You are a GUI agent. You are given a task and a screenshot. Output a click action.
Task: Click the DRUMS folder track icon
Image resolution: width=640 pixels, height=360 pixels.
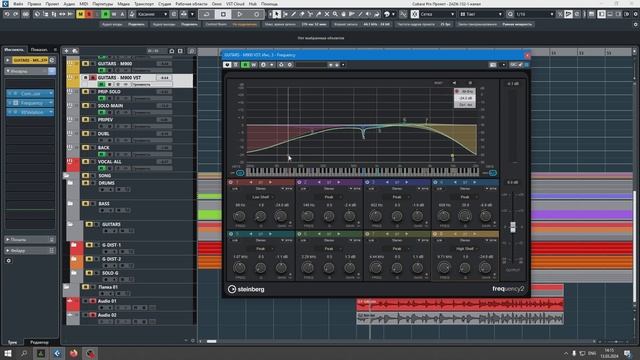(x=70, y=183)
